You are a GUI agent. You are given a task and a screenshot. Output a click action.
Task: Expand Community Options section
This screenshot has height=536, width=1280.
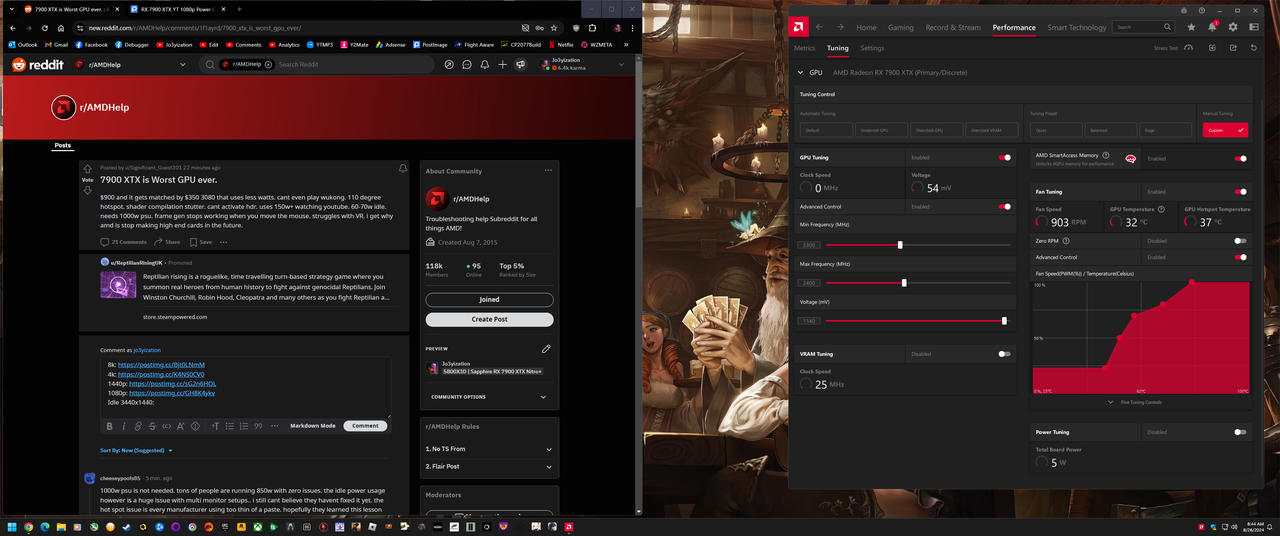pyautogui.click(x=489, y=397)
